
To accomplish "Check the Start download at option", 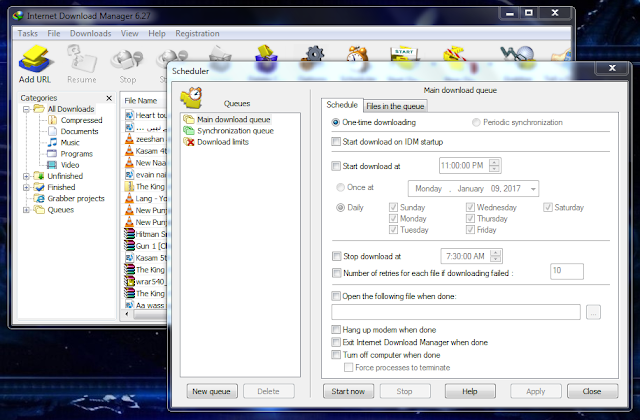I will click(336, 166).
